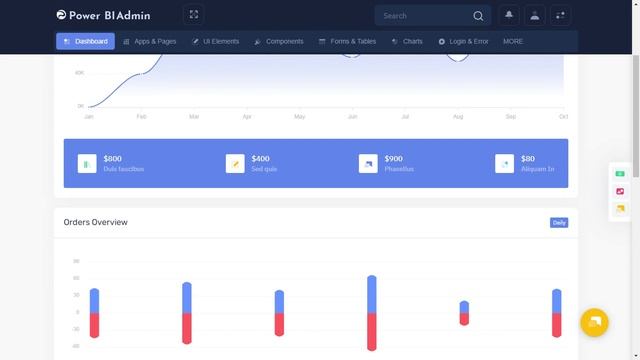Click the $800 card icon
This screenshot has width=640, height=360.
(87, 164)
